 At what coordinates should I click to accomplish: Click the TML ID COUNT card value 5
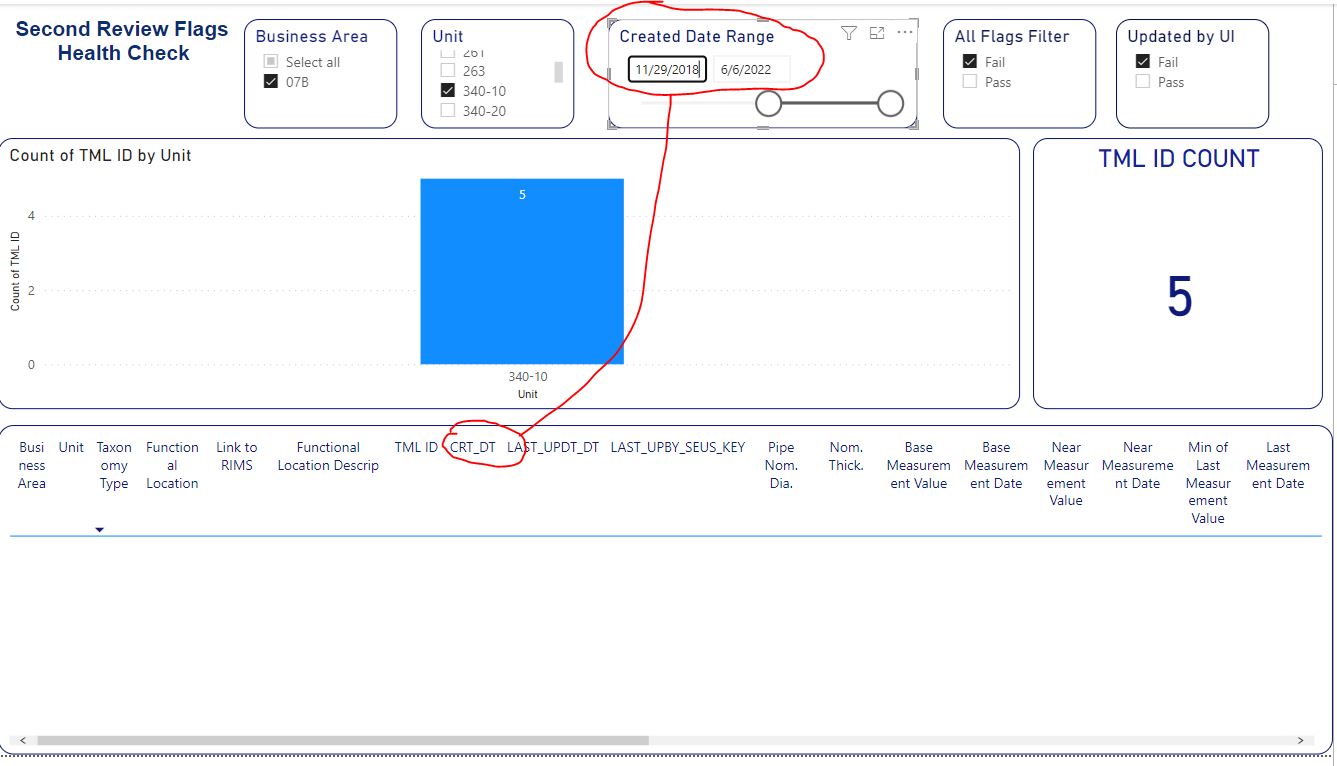pos(1179,297)
